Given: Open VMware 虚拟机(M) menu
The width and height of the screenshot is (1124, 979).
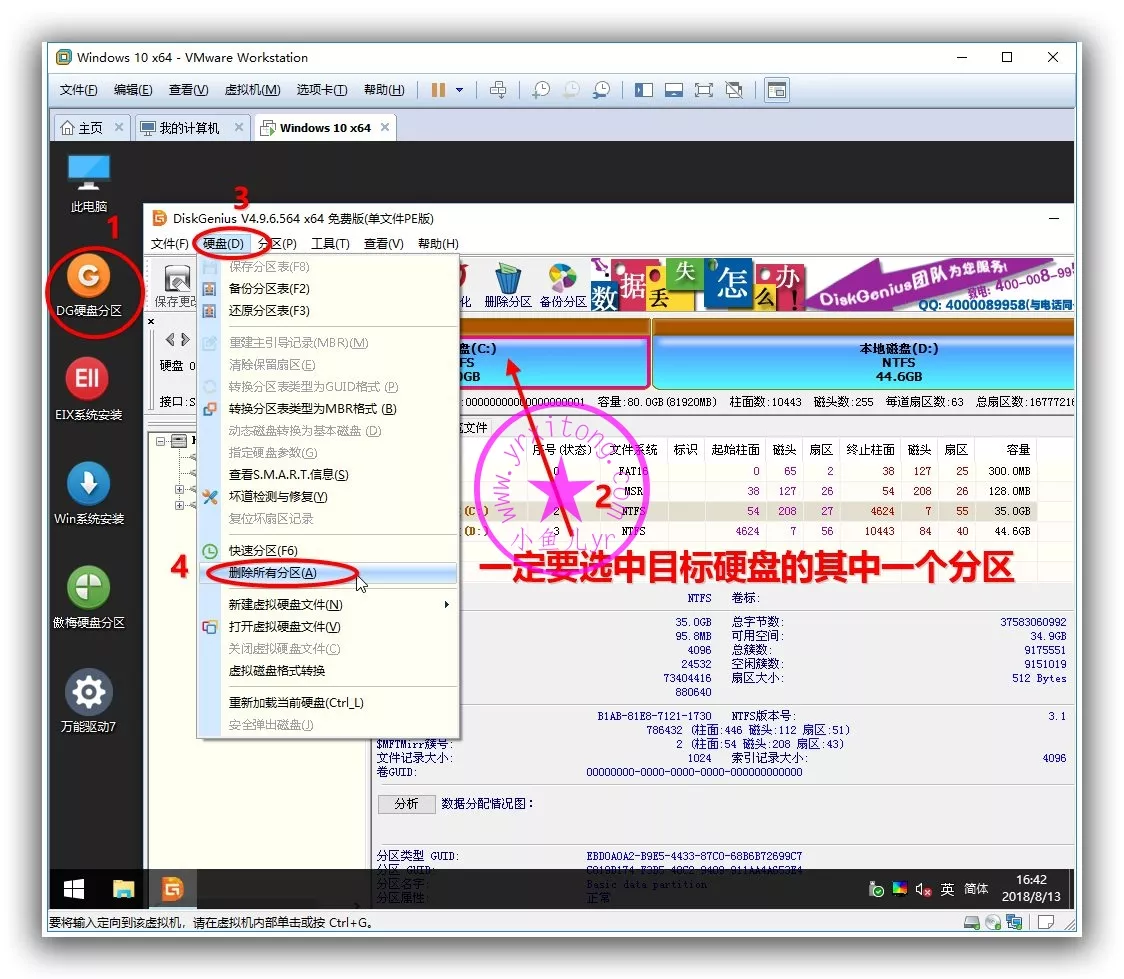Looking at the screenshot, I should click(x=252, y=90).
